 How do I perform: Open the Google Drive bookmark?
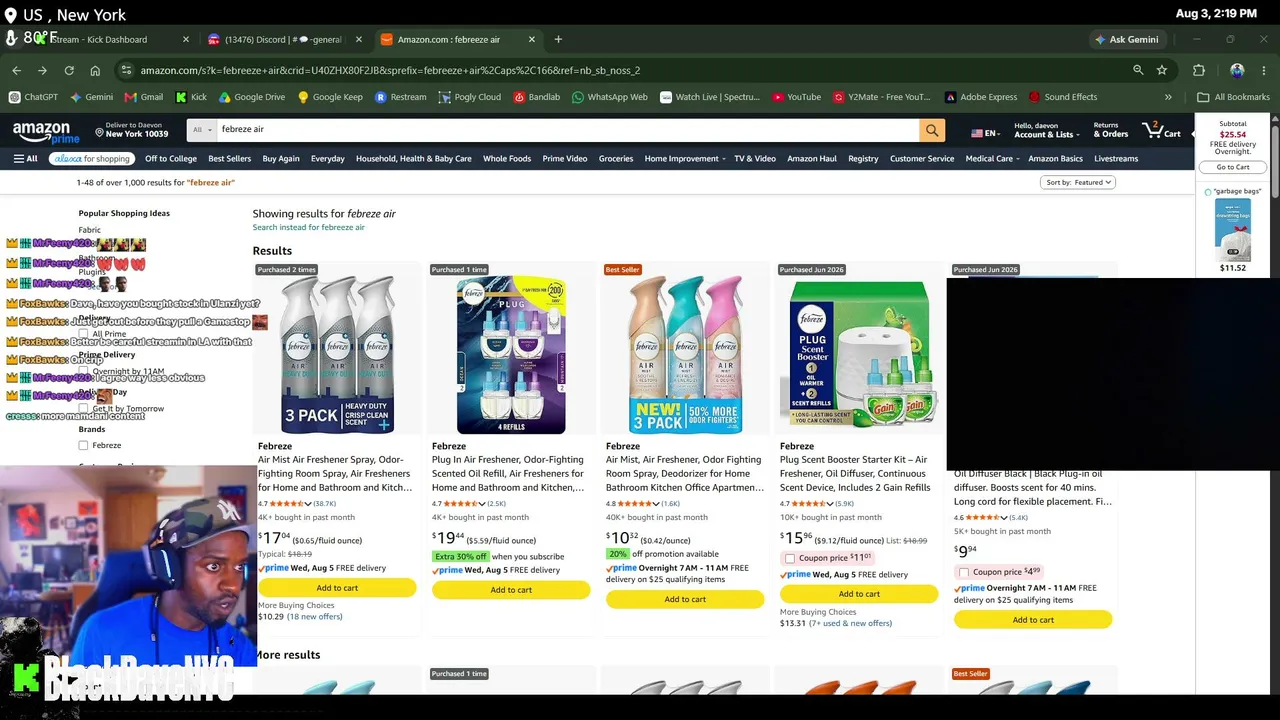pos(252,97)
